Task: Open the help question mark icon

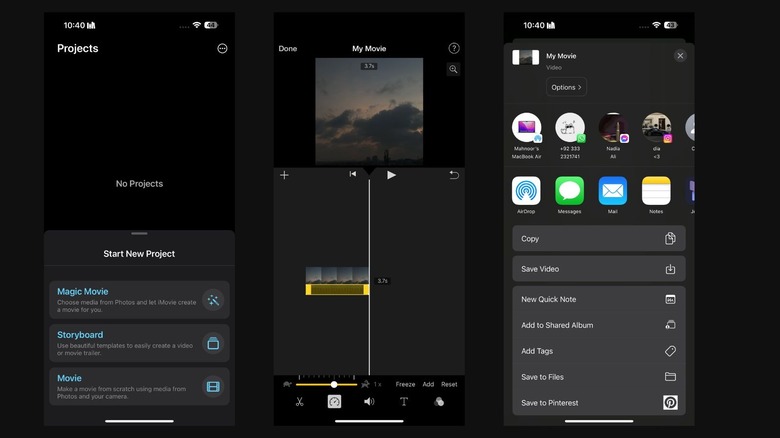Action: 454,48
